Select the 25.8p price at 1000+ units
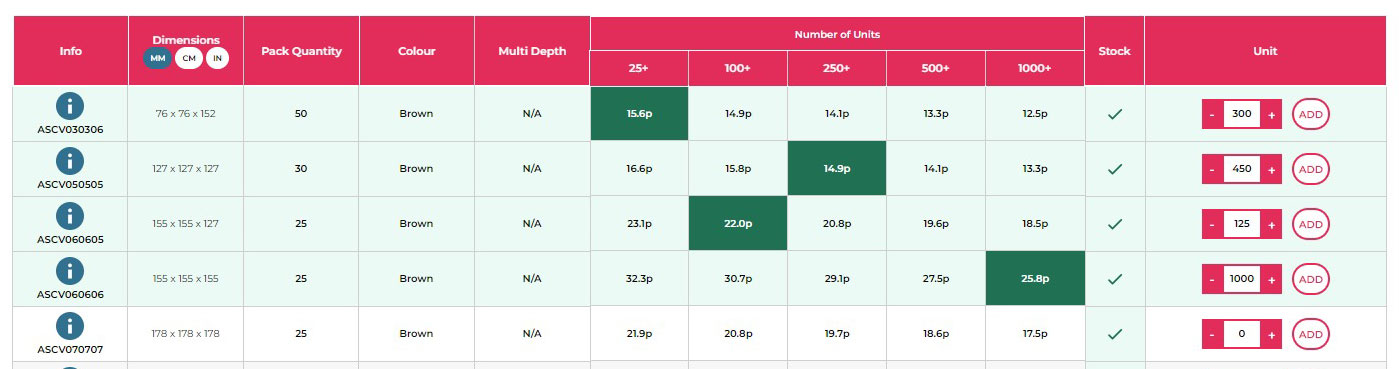This screenshot has height=369, width=1399. (x=1034, y=279)
